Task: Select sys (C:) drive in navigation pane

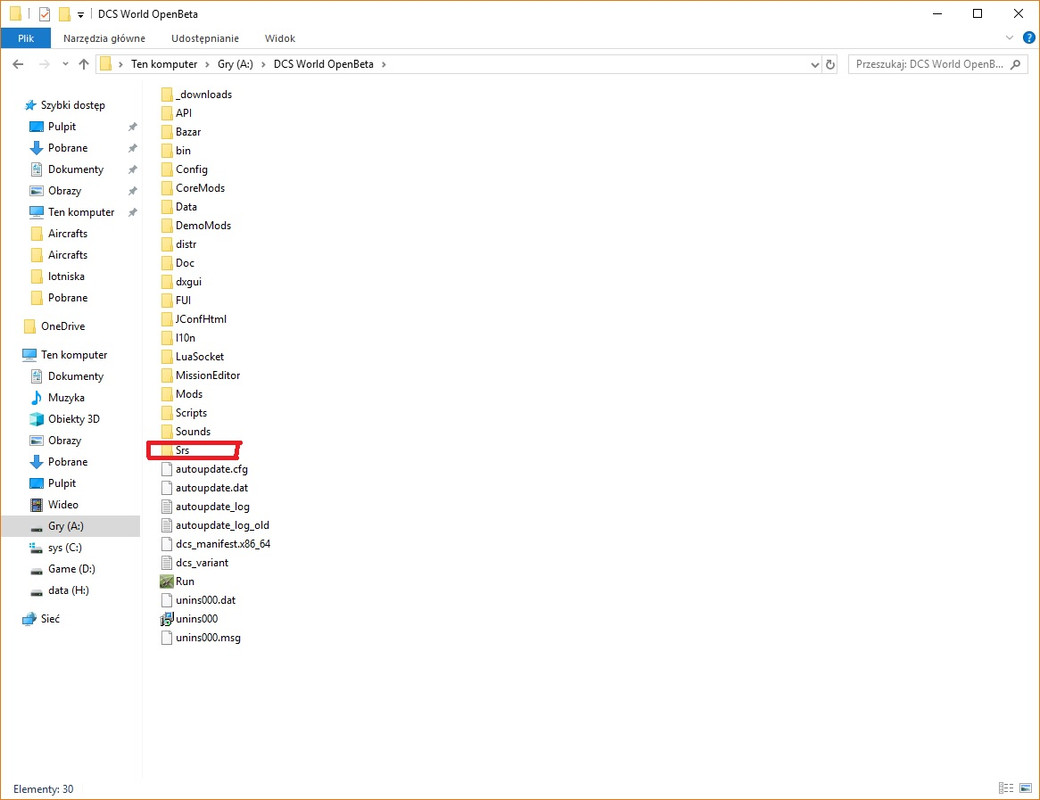Action: click(64, 547)
